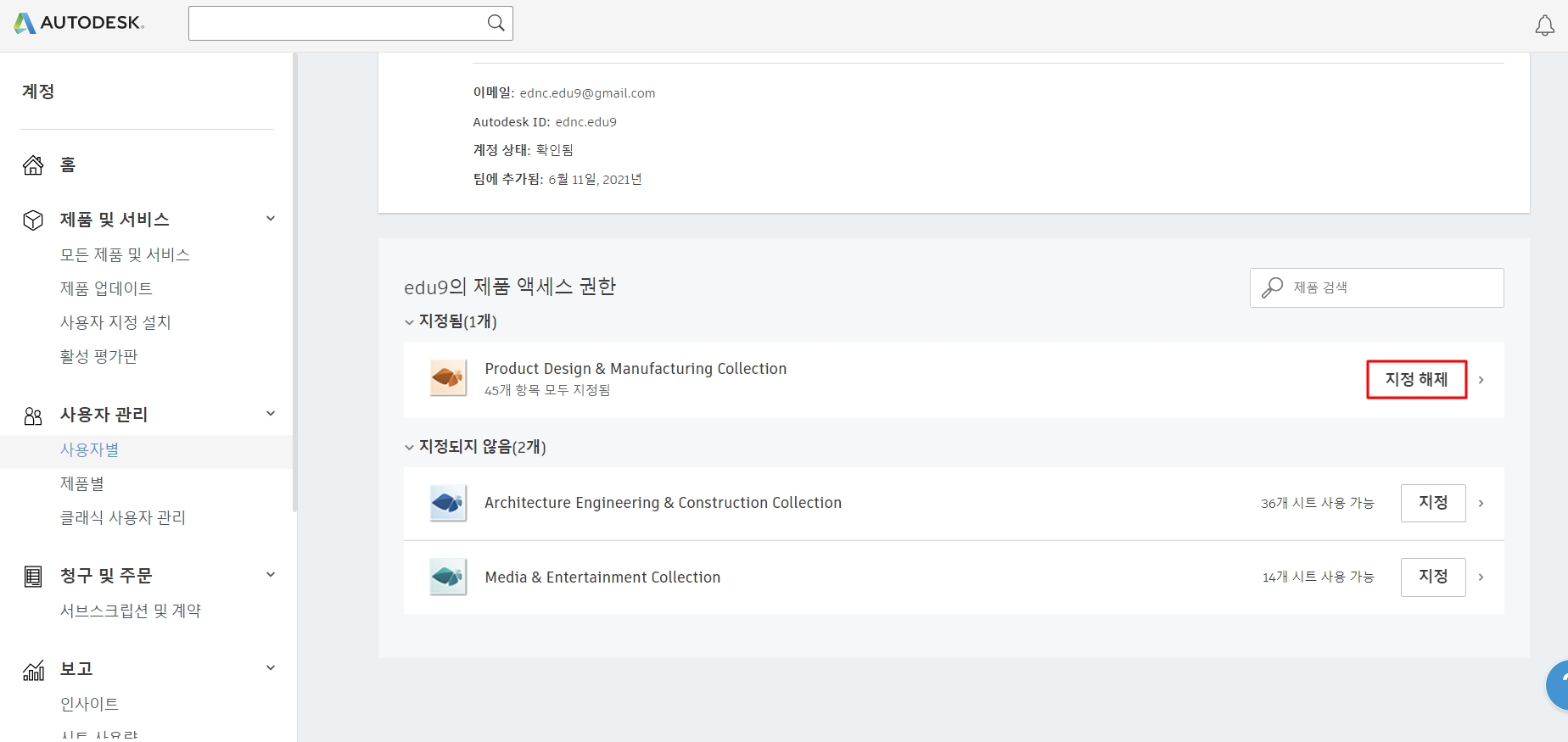Click Product Design & Manufacturing Collection icon
The image size is (1568, 742).
pos(448,378)
